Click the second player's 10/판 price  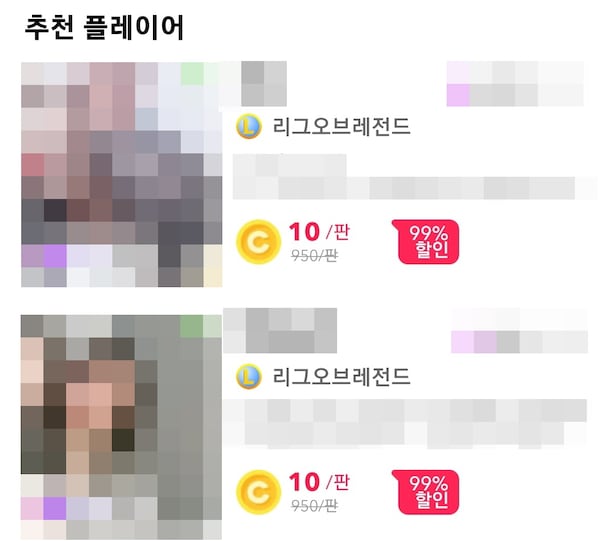tap(319, 482)
